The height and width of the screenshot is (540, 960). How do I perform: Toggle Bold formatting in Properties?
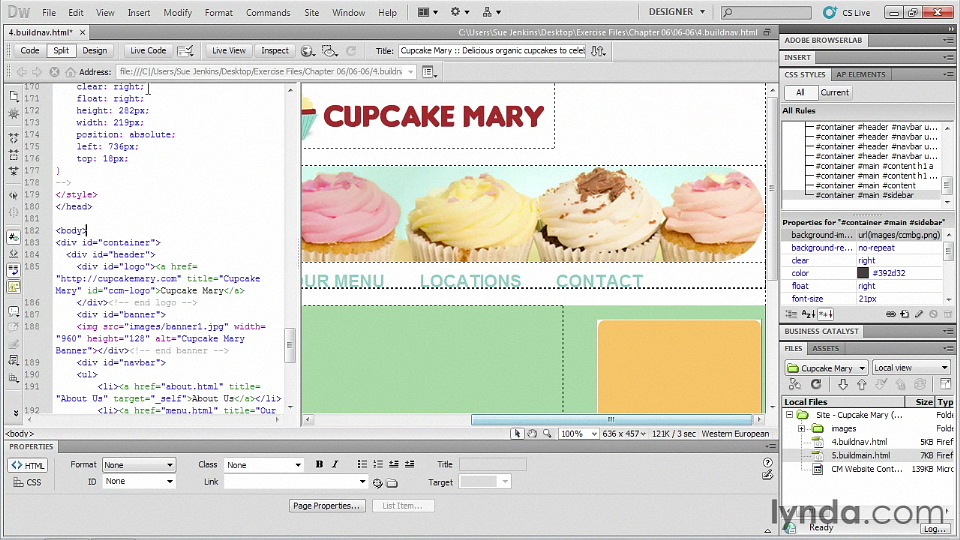coord(319,465)
